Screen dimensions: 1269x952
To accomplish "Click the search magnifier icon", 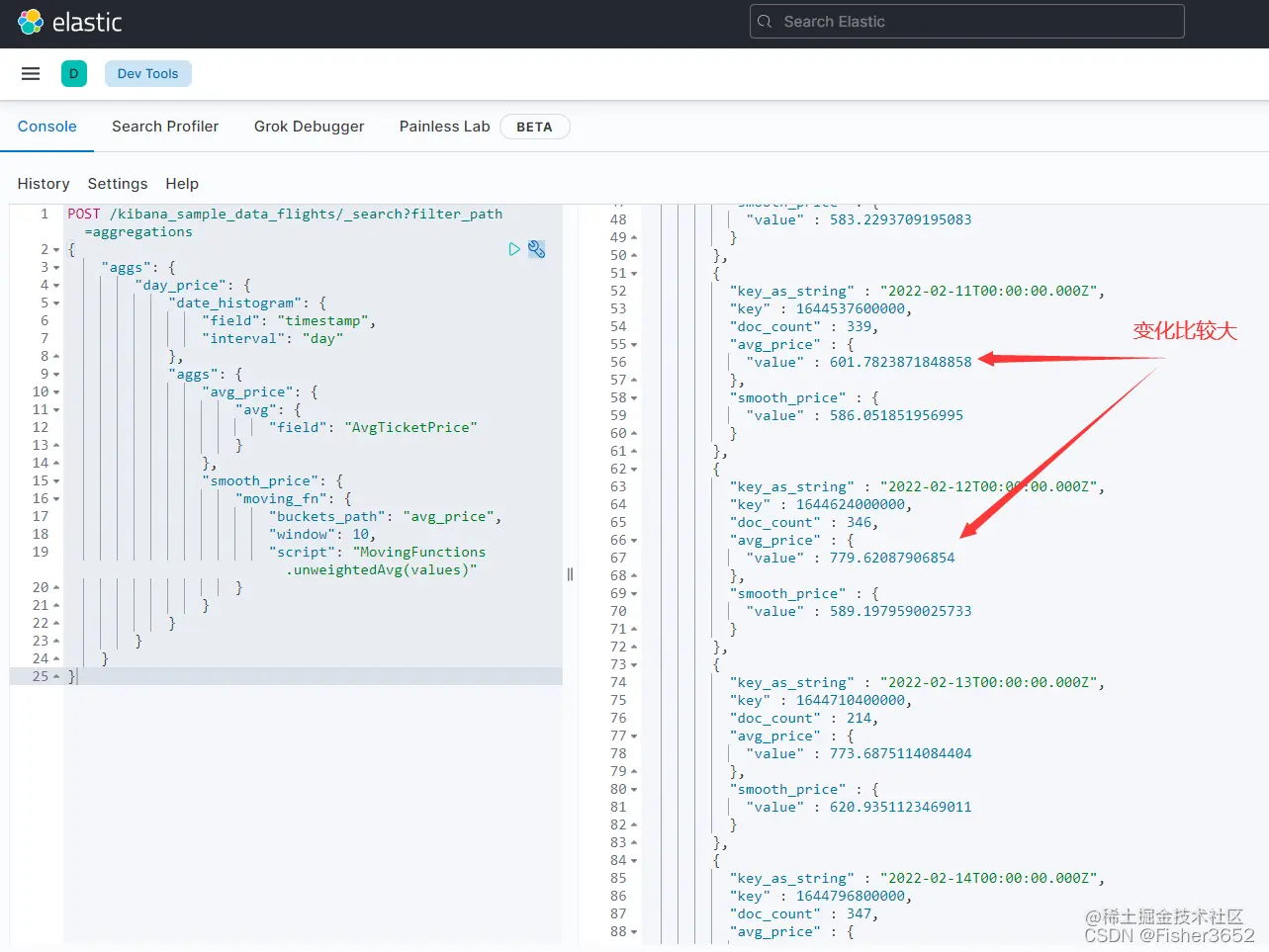I will coord(765,22).
